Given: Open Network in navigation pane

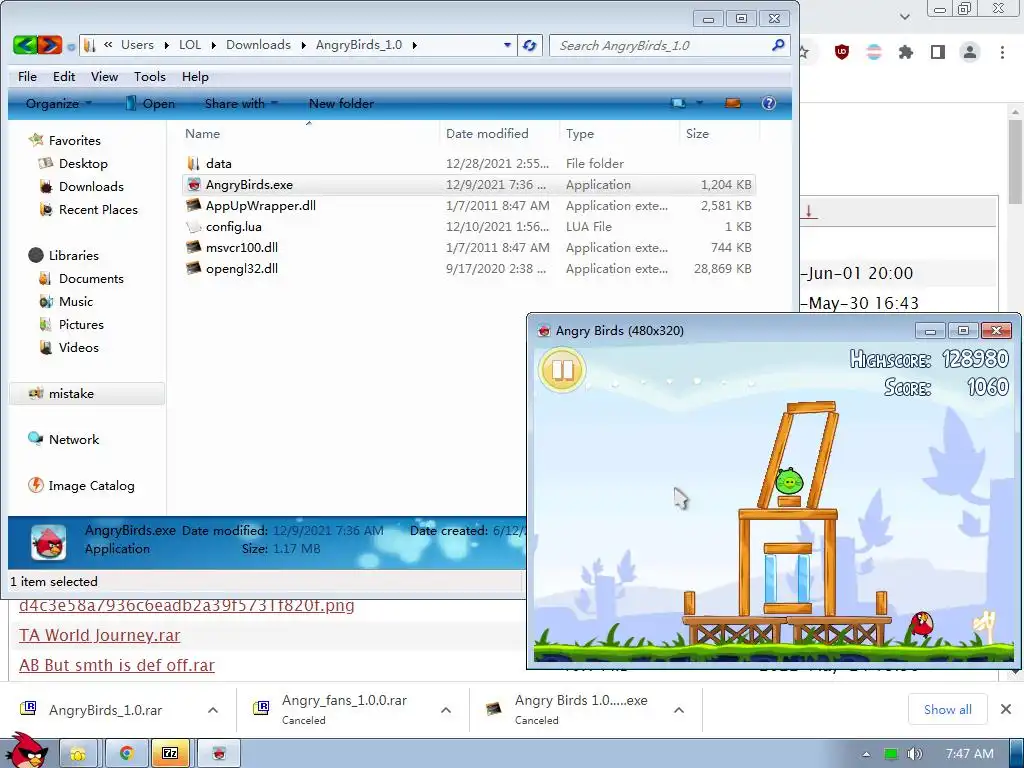Looking at the screenshot, I should 73,440.
